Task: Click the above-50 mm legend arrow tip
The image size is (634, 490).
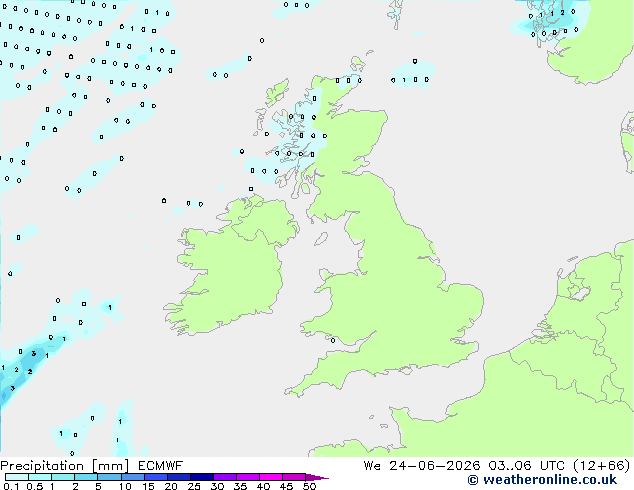Action: pyautogui.click(x=317, y=478)
